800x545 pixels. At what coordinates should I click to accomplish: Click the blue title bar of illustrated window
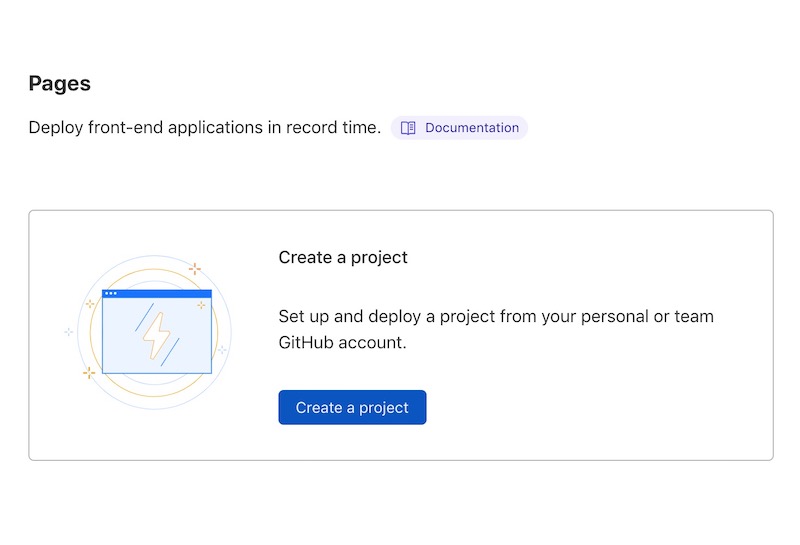(157, 293)
